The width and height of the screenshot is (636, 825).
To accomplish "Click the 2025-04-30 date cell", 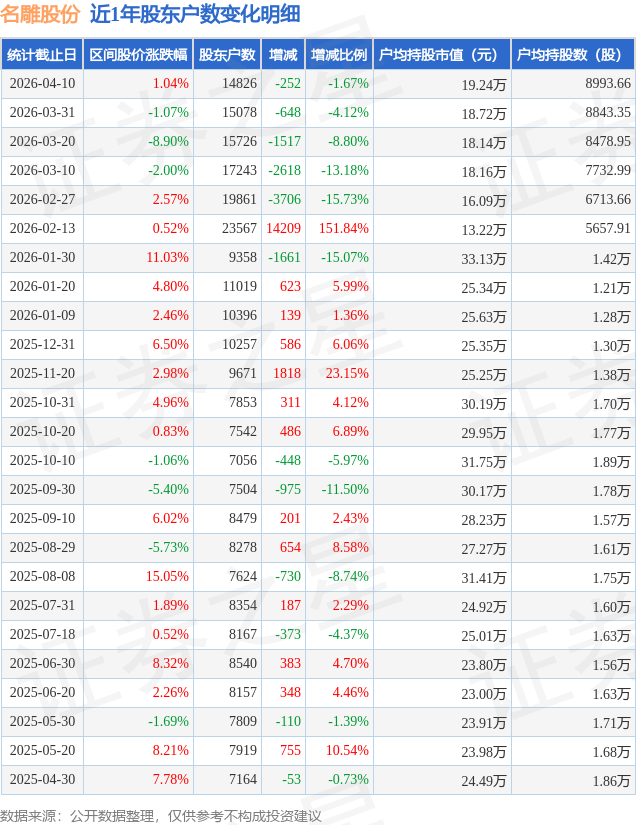I will 42,779.
